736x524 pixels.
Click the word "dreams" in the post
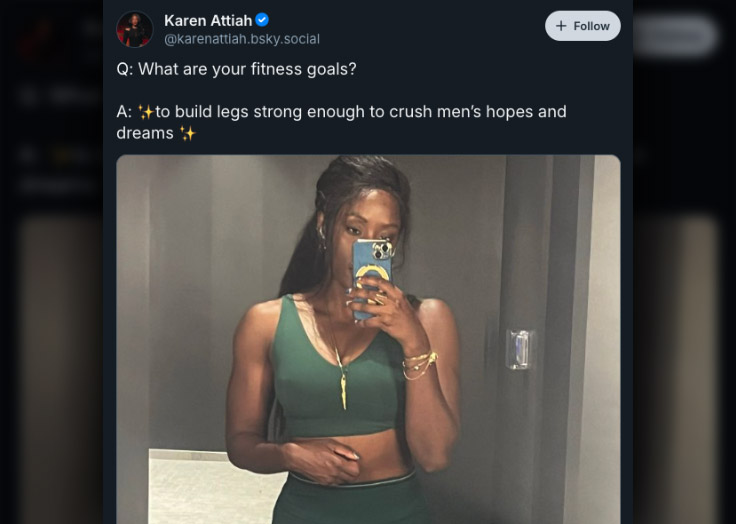145,133
